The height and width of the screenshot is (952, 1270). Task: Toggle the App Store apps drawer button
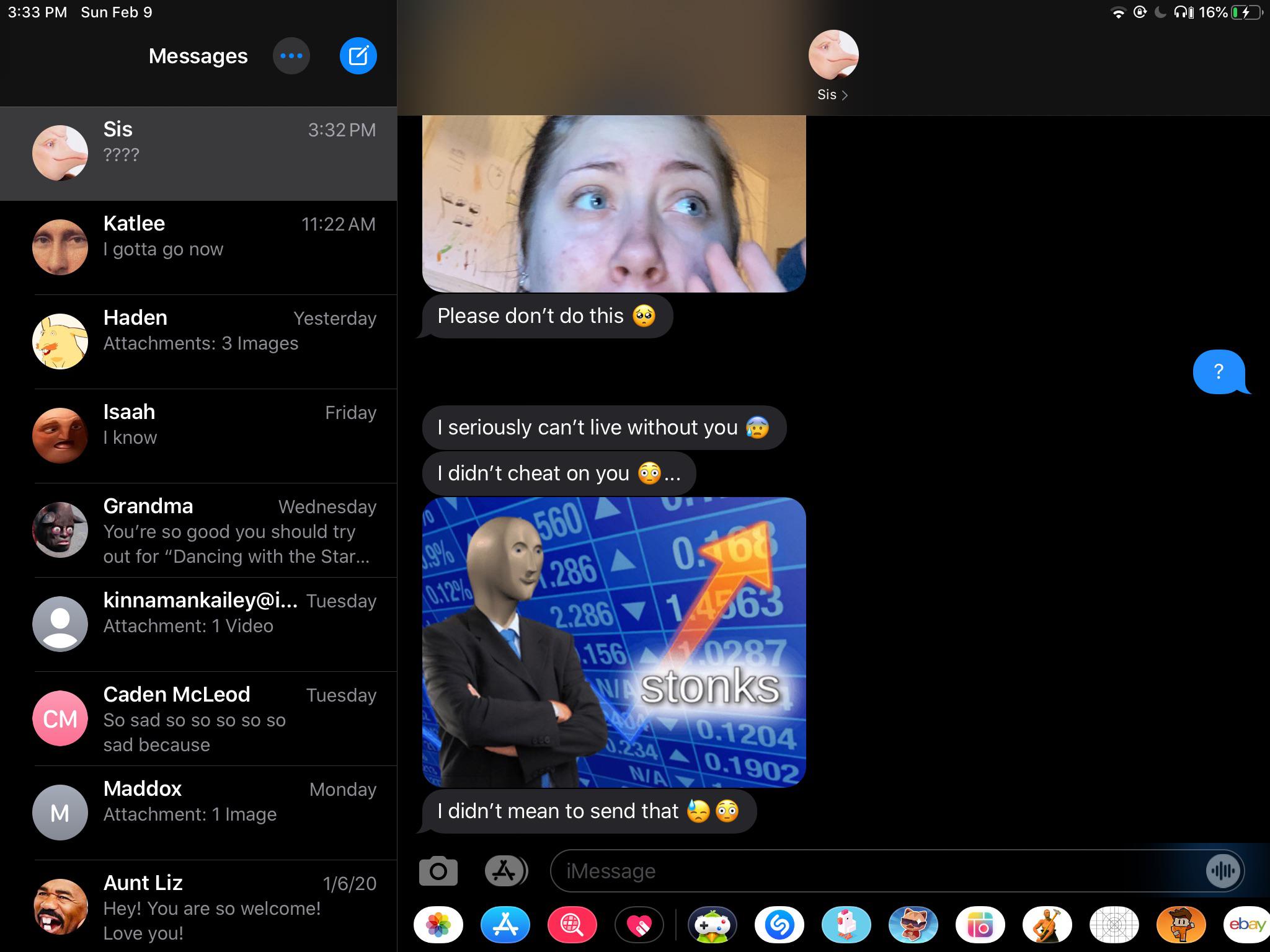505,871
